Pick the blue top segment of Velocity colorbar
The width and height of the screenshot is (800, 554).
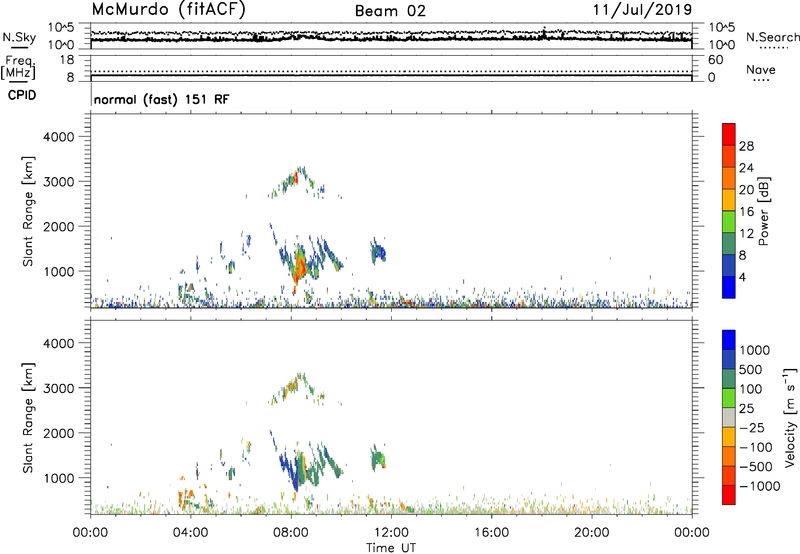coord(729,340)
